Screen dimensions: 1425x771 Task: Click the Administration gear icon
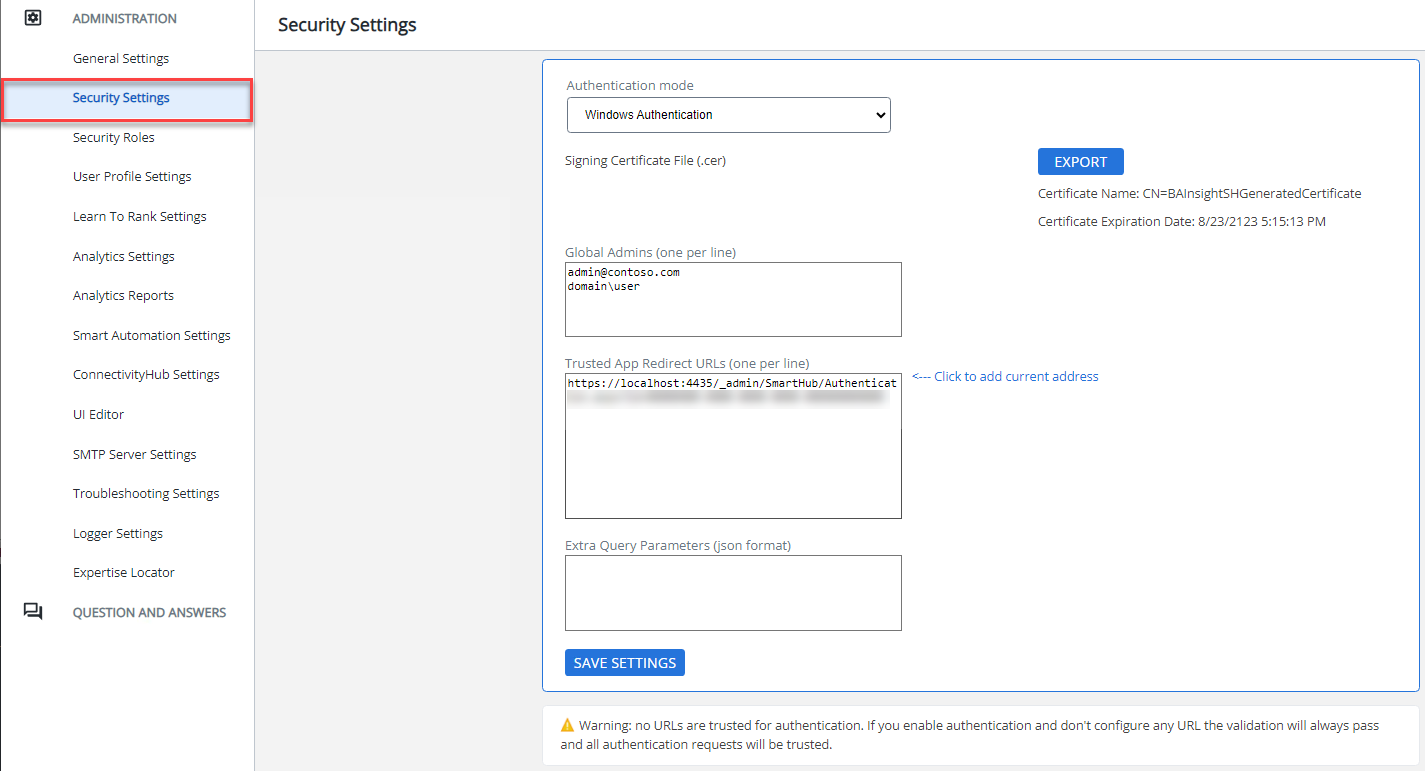(33, 18)
